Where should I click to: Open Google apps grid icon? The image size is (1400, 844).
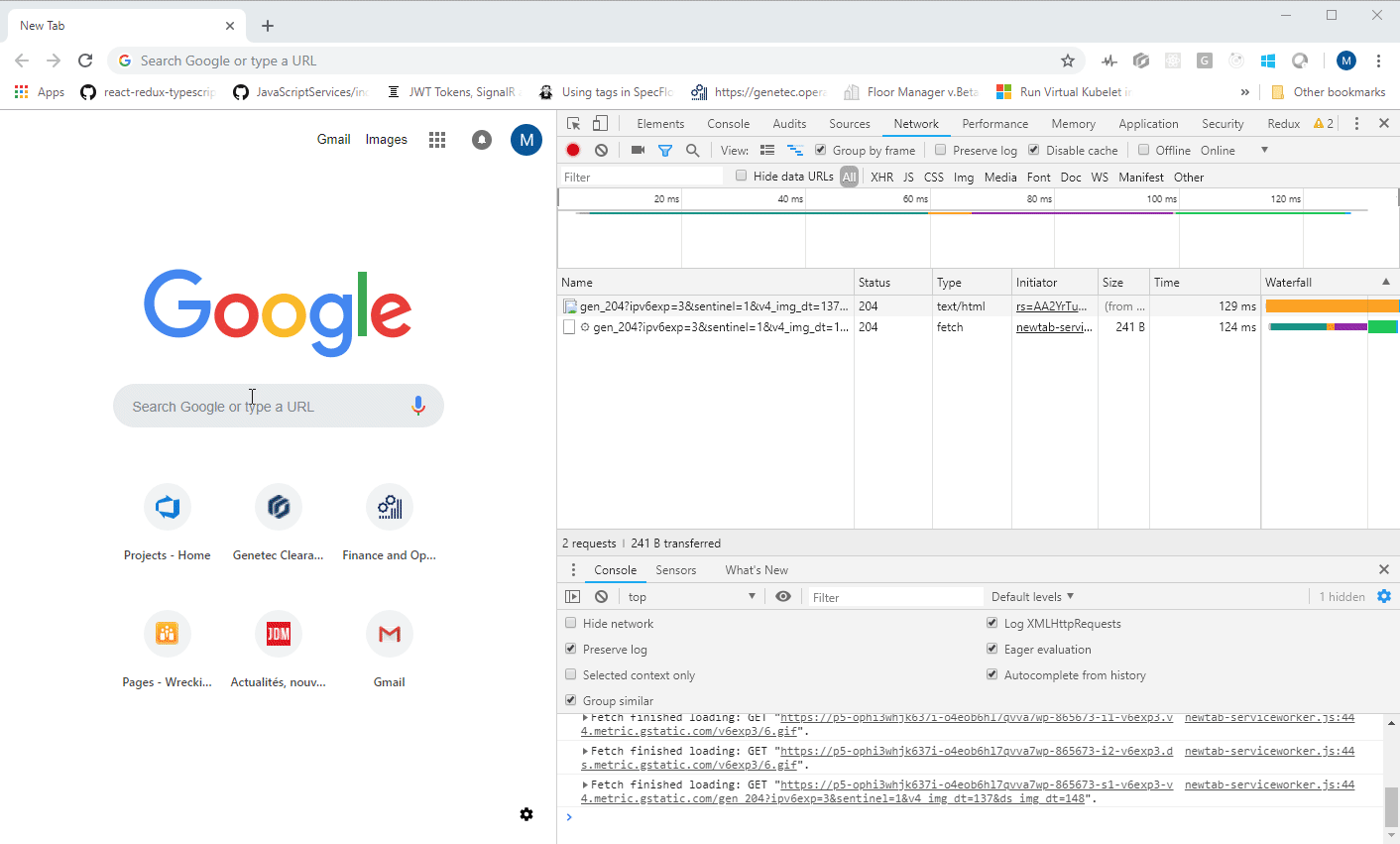[x=437, y=140]
